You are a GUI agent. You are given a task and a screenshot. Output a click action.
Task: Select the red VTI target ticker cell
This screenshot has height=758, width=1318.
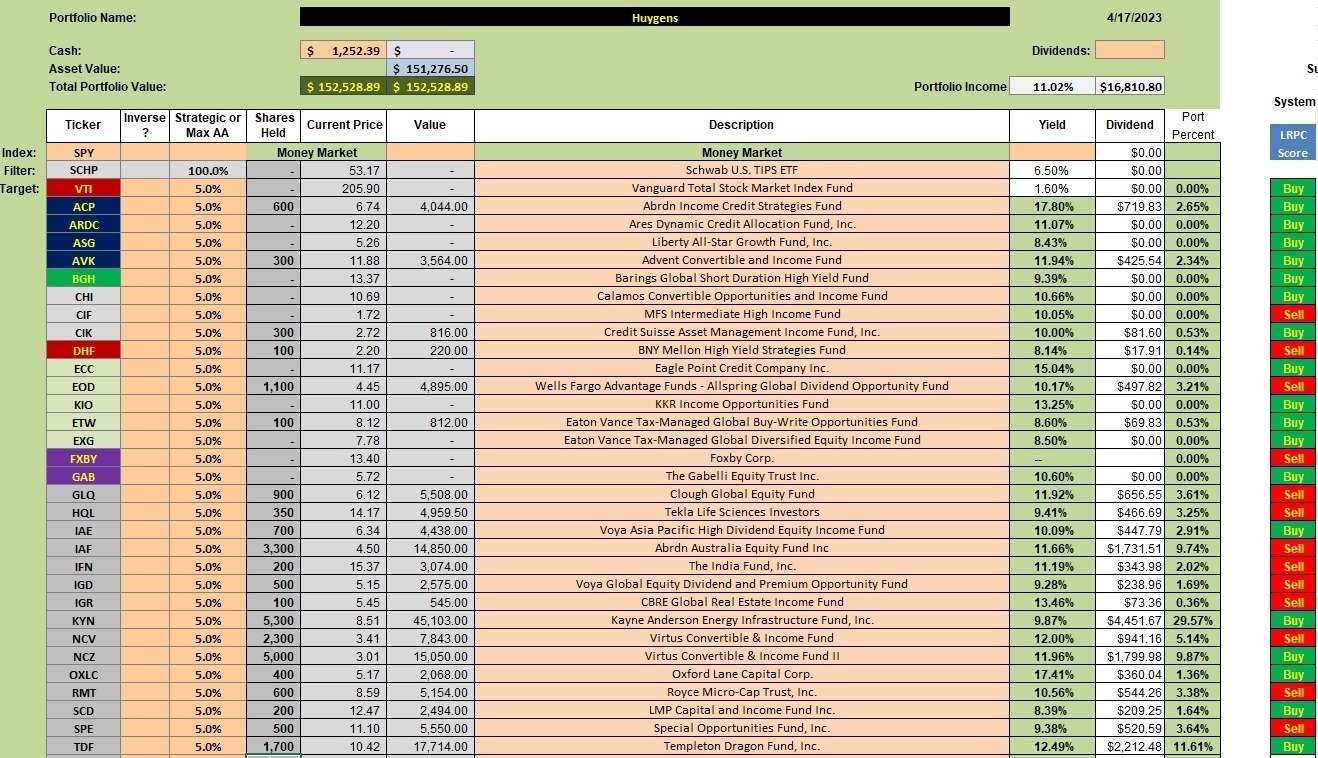[x=84, y=189]
